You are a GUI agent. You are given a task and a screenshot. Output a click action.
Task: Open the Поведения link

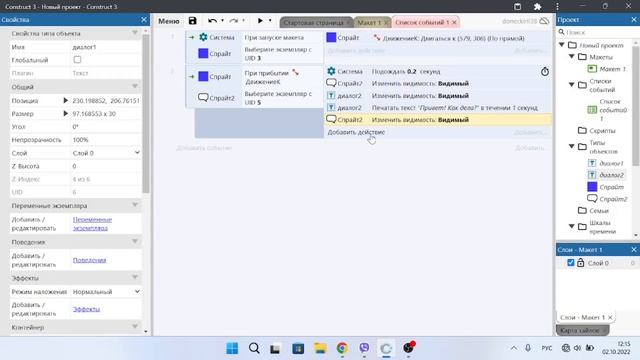point(89,260)
